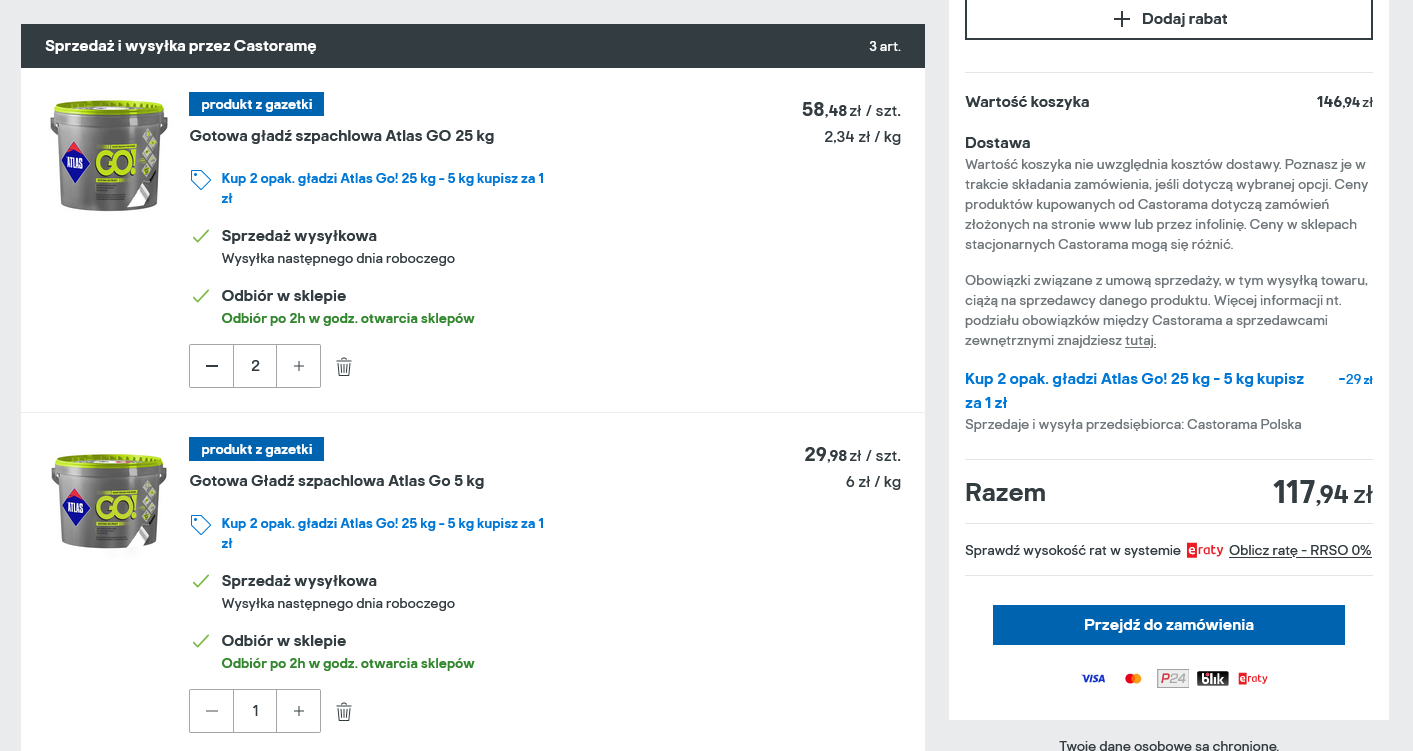Decrease quantity of Atlas Go 5 kg
1413x751 pixels.
pyautogui.click(x=212, y=711)
